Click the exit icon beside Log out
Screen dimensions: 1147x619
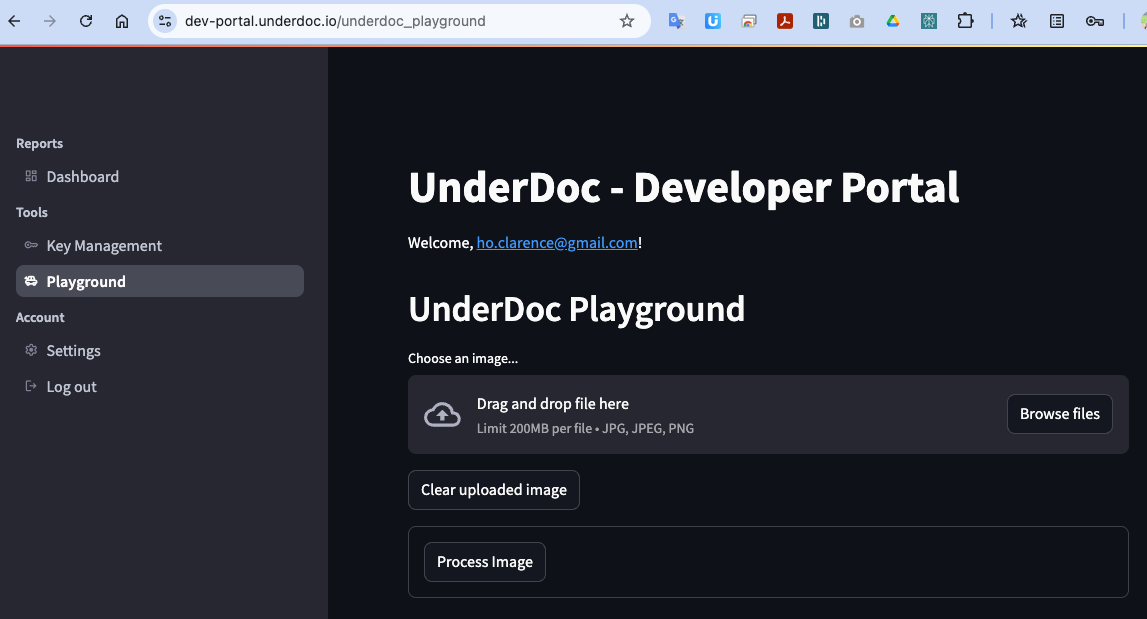tap(31, 386)
